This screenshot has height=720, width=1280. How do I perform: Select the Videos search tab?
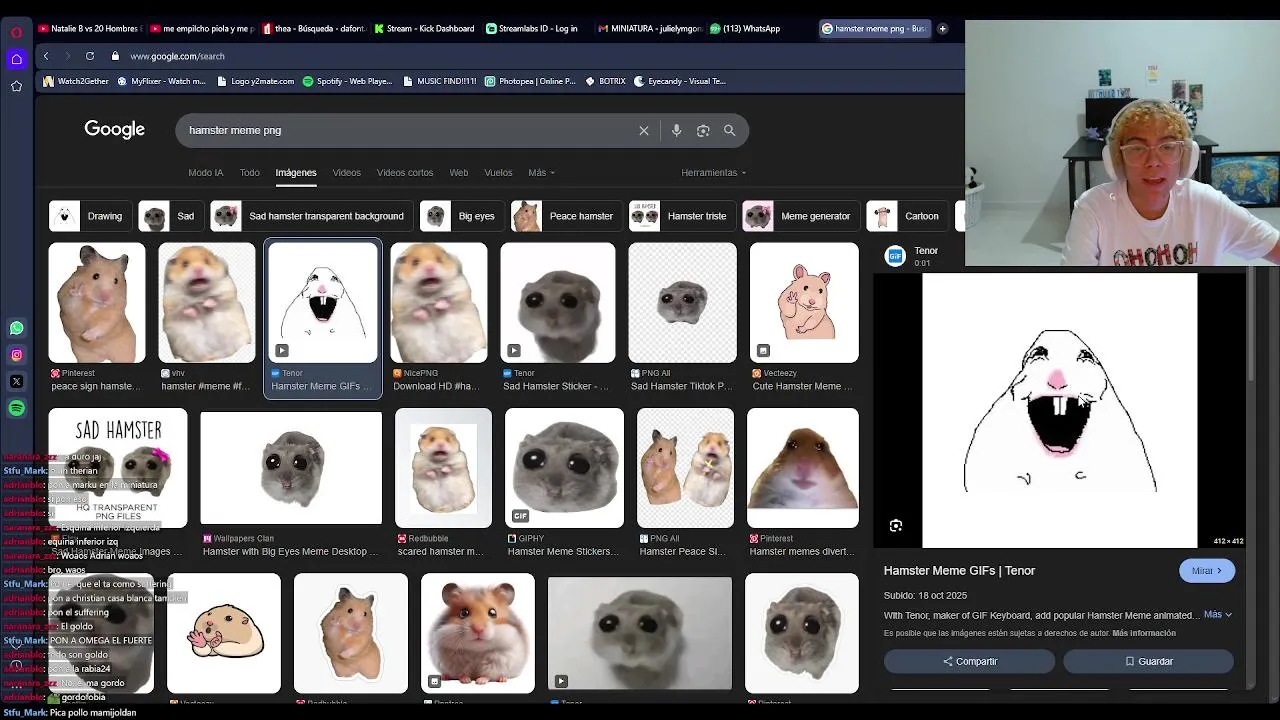pyautogui.click(x=347, y=173)
